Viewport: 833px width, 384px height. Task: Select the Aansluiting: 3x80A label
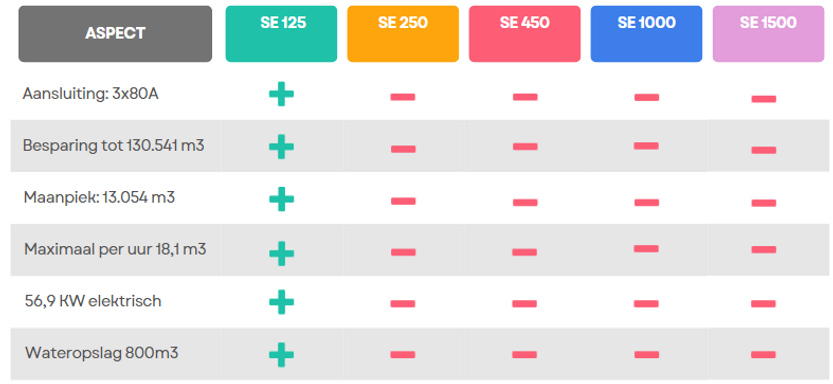pos(90,94)
